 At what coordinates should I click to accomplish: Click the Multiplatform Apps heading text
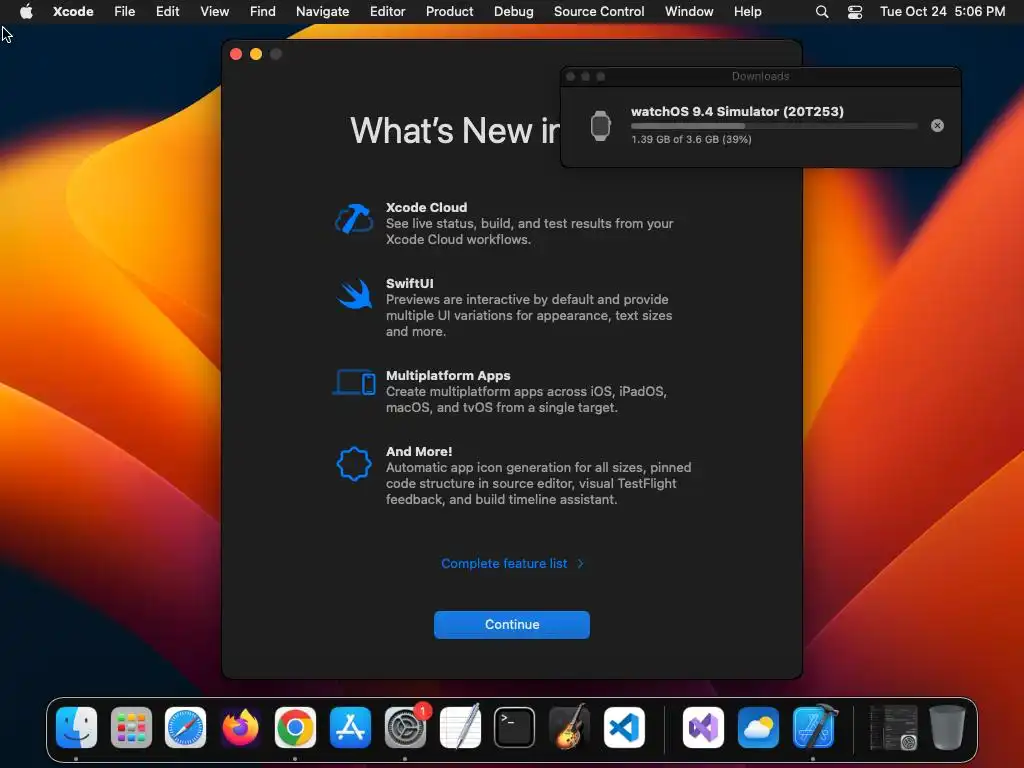coord(448,376)
